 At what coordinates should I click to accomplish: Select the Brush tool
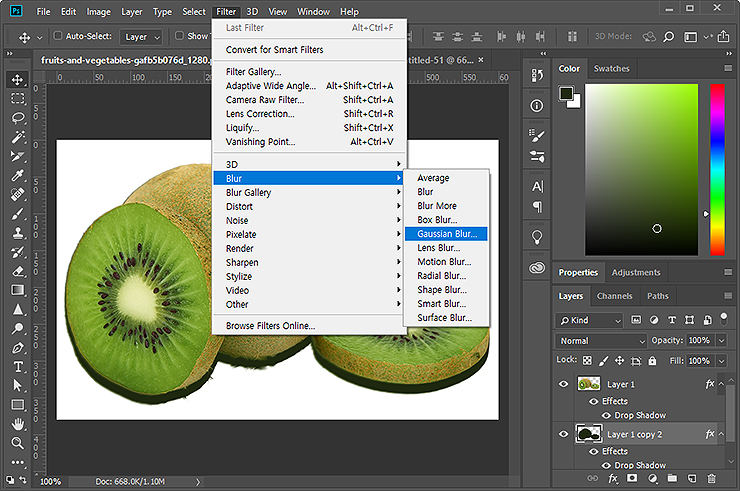click(17, 214)
